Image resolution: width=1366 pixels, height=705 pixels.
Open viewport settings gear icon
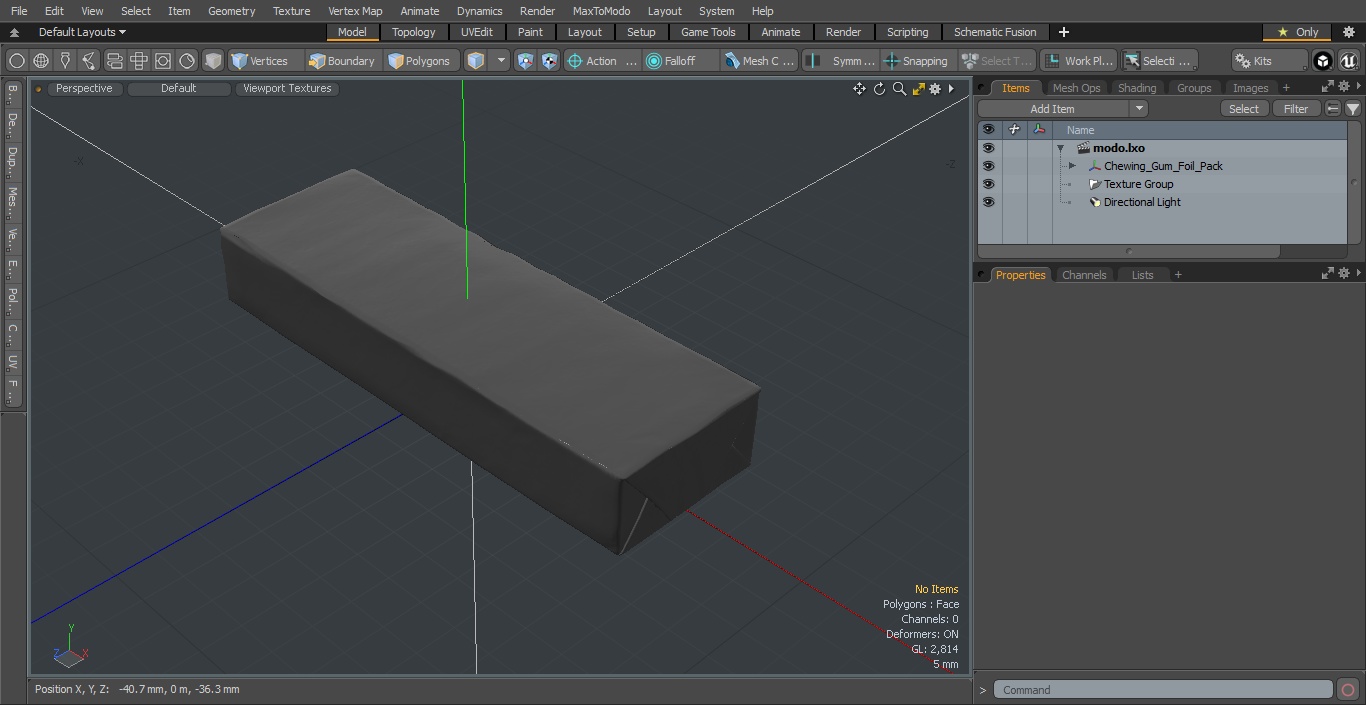[935, 89]
